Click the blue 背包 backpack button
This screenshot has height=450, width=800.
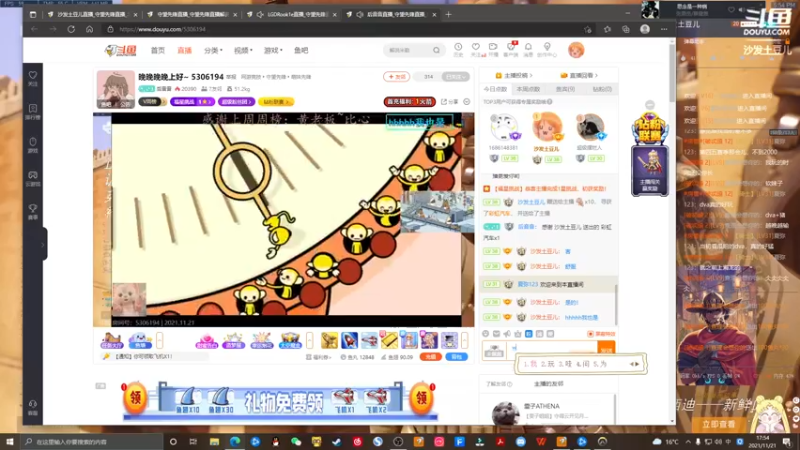[x=457, y=357]
